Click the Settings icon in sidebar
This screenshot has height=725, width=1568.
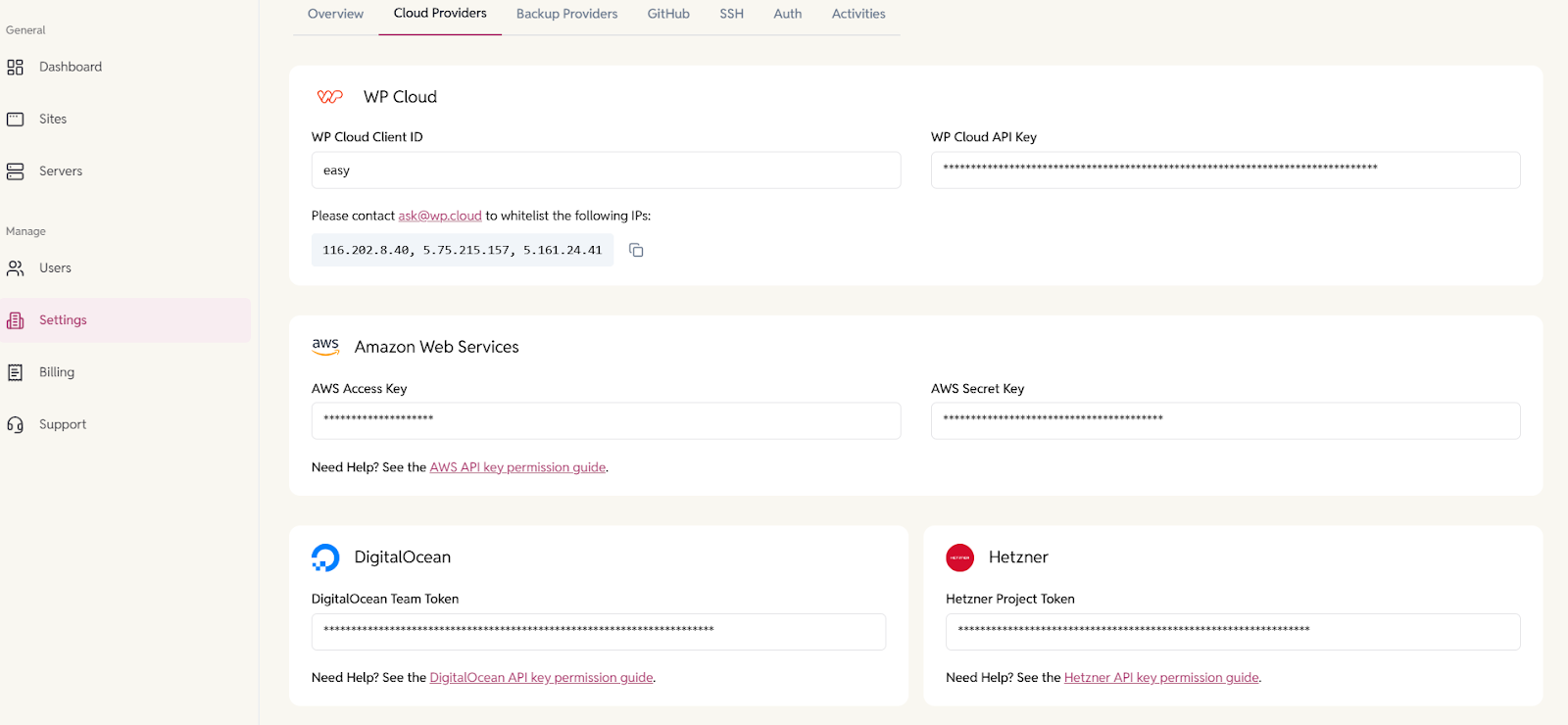[x=15, y=320]
